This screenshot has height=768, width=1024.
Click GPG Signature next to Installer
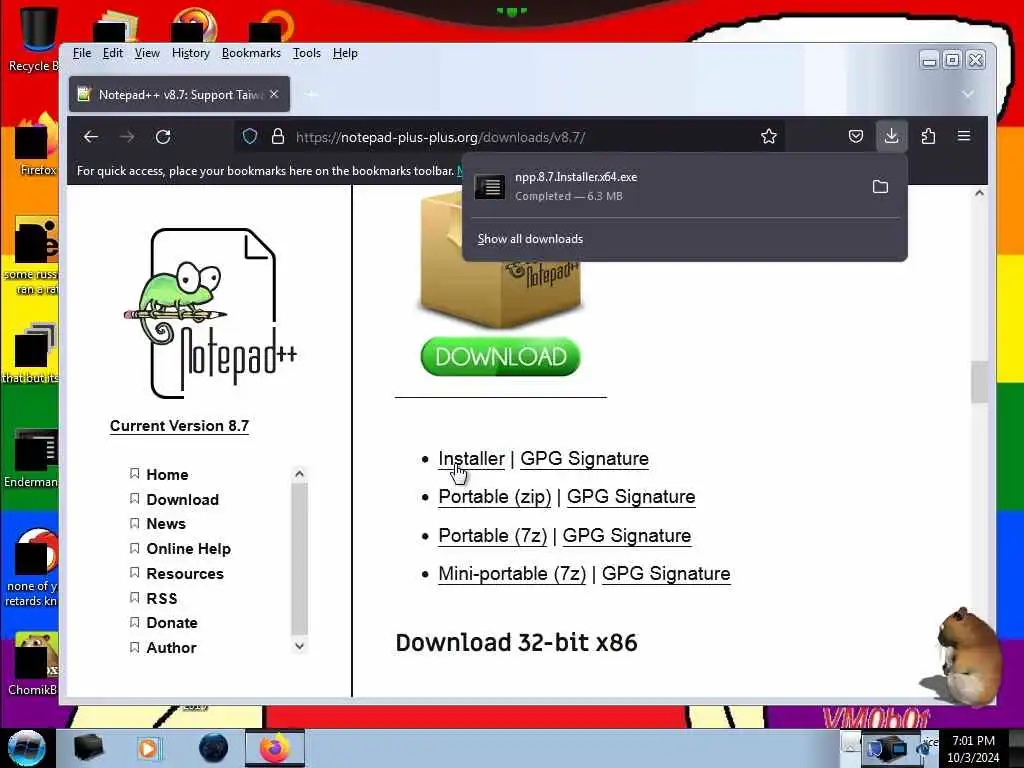(584, 458)
